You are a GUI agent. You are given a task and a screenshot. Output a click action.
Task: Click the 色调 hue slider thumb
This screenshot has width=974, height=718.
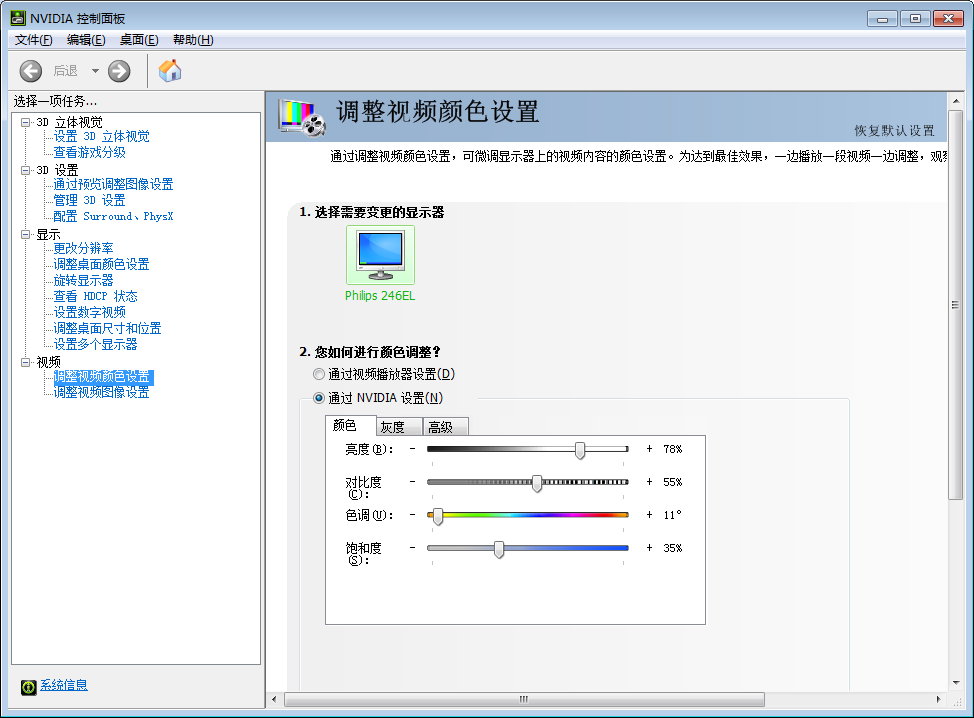[x=438, y=516]
